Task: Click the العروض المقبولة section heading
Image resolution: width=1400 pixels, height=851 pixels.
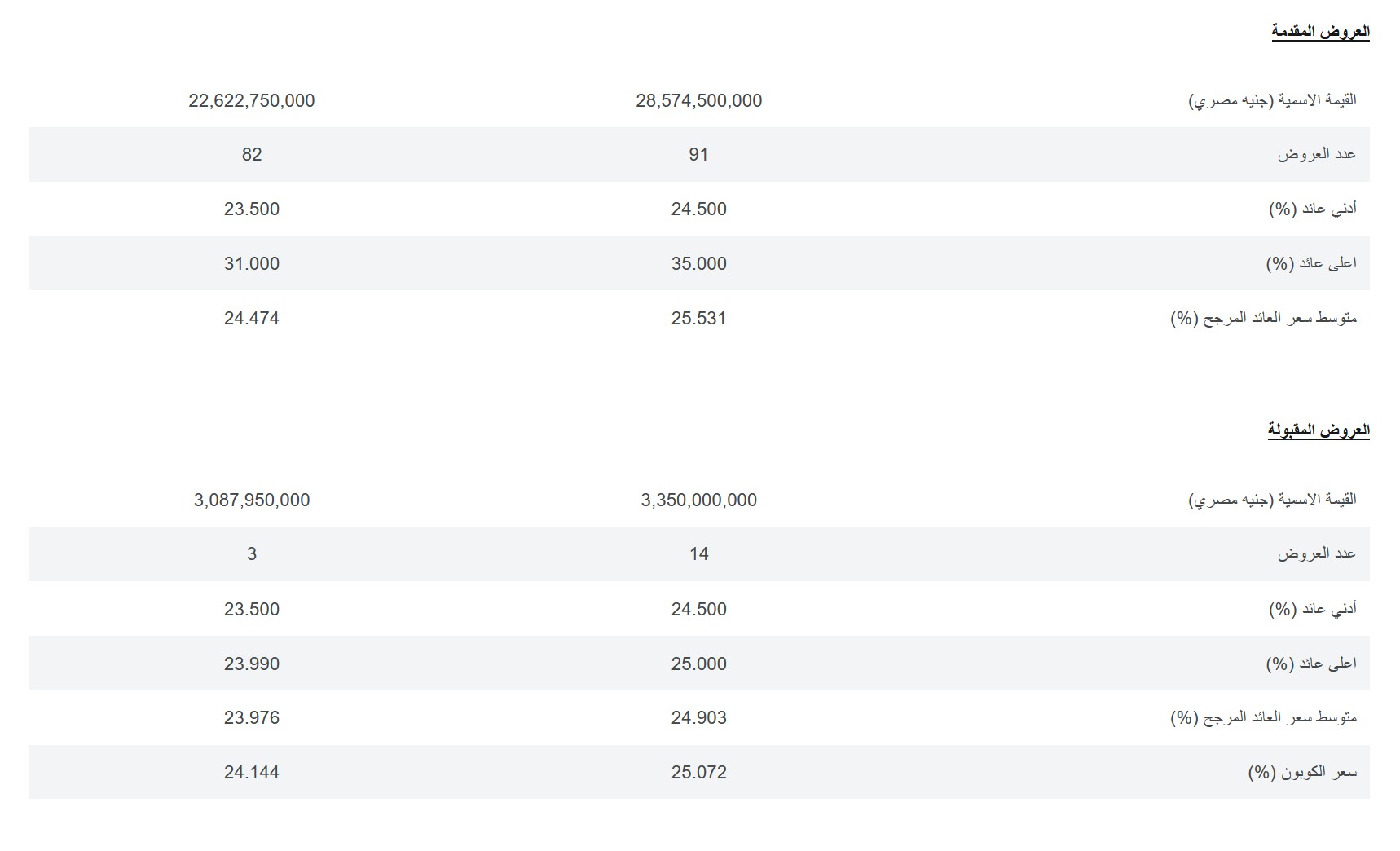Action: tap(1319, 430)
